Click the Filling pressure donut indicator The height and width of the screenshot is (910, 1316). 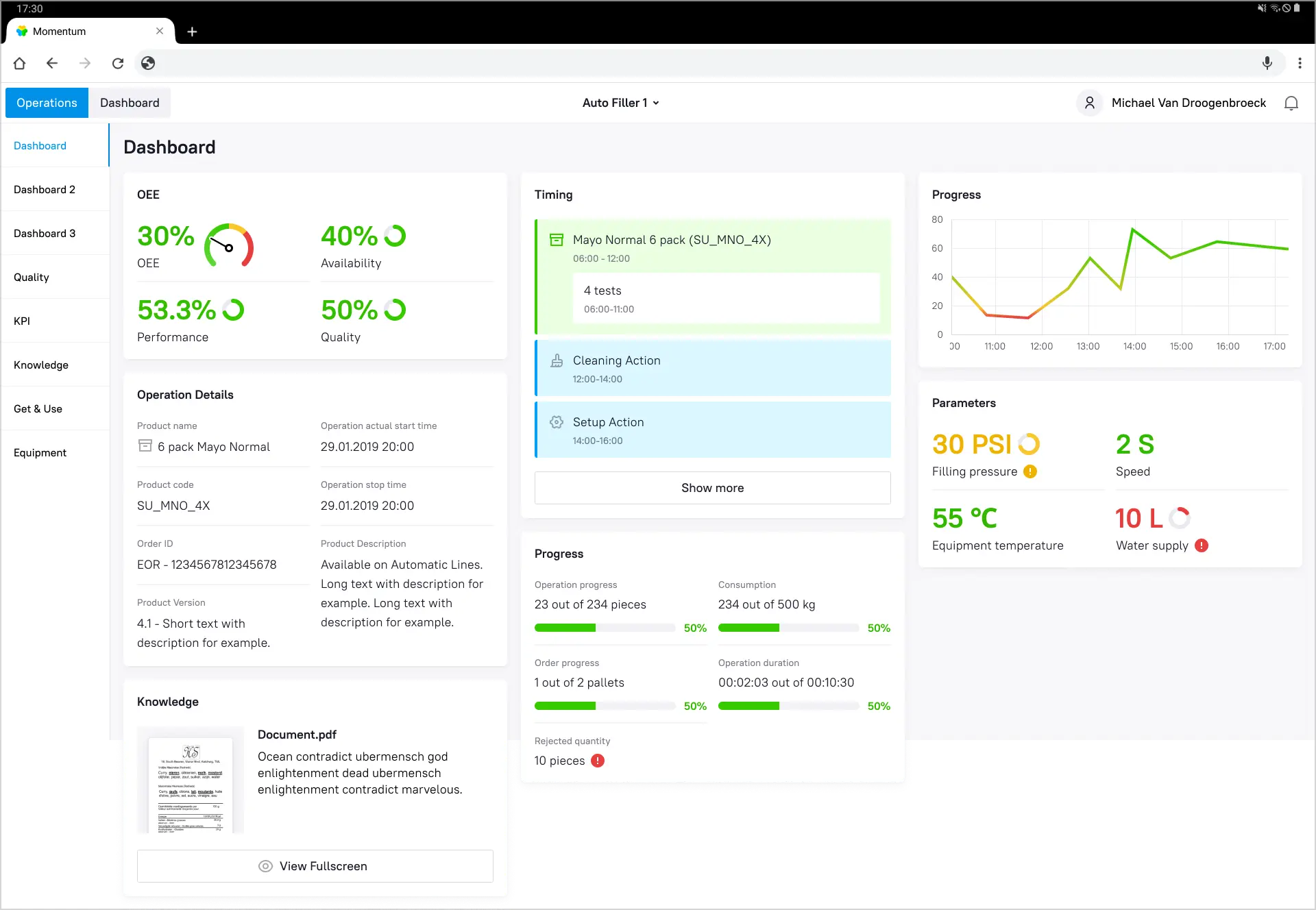click(1029, 444)
